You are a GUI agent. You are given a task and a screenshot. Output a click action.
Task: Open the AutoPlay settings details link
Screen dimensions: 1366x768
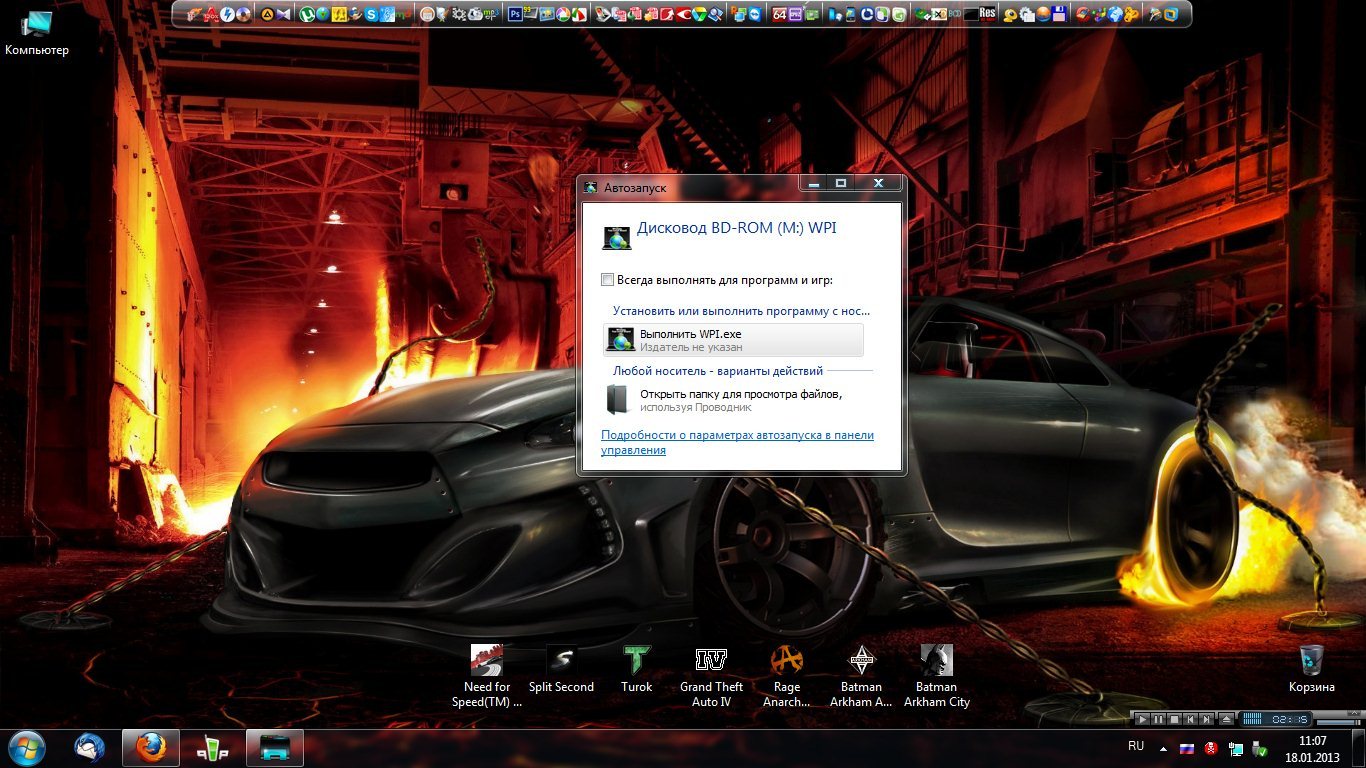pos(737,442)
